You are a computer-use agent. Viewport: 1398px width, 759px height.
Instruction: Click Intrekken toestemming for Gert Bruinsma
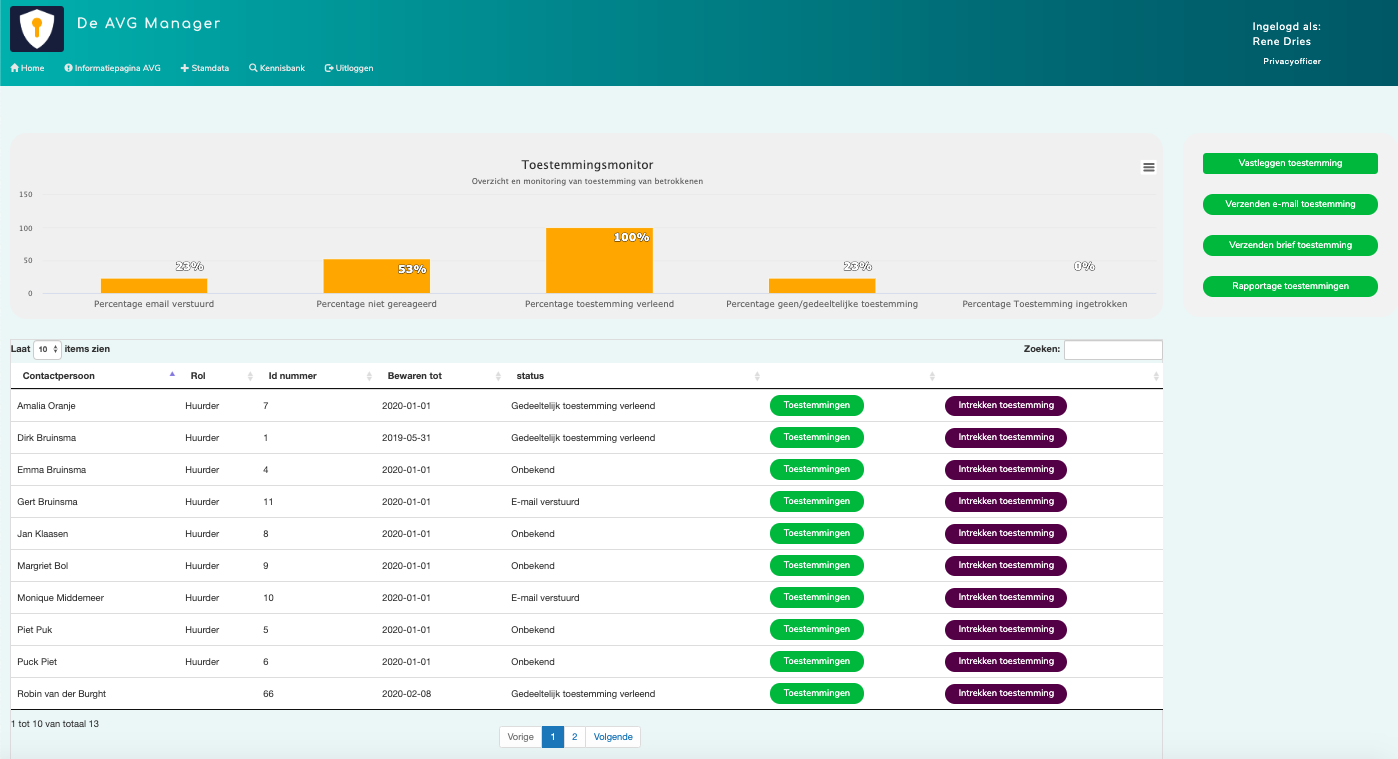1006,501
